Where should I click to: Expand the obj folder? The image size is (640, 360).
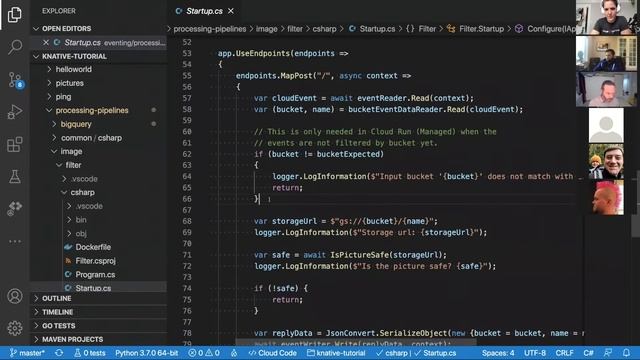pos(99,233)
